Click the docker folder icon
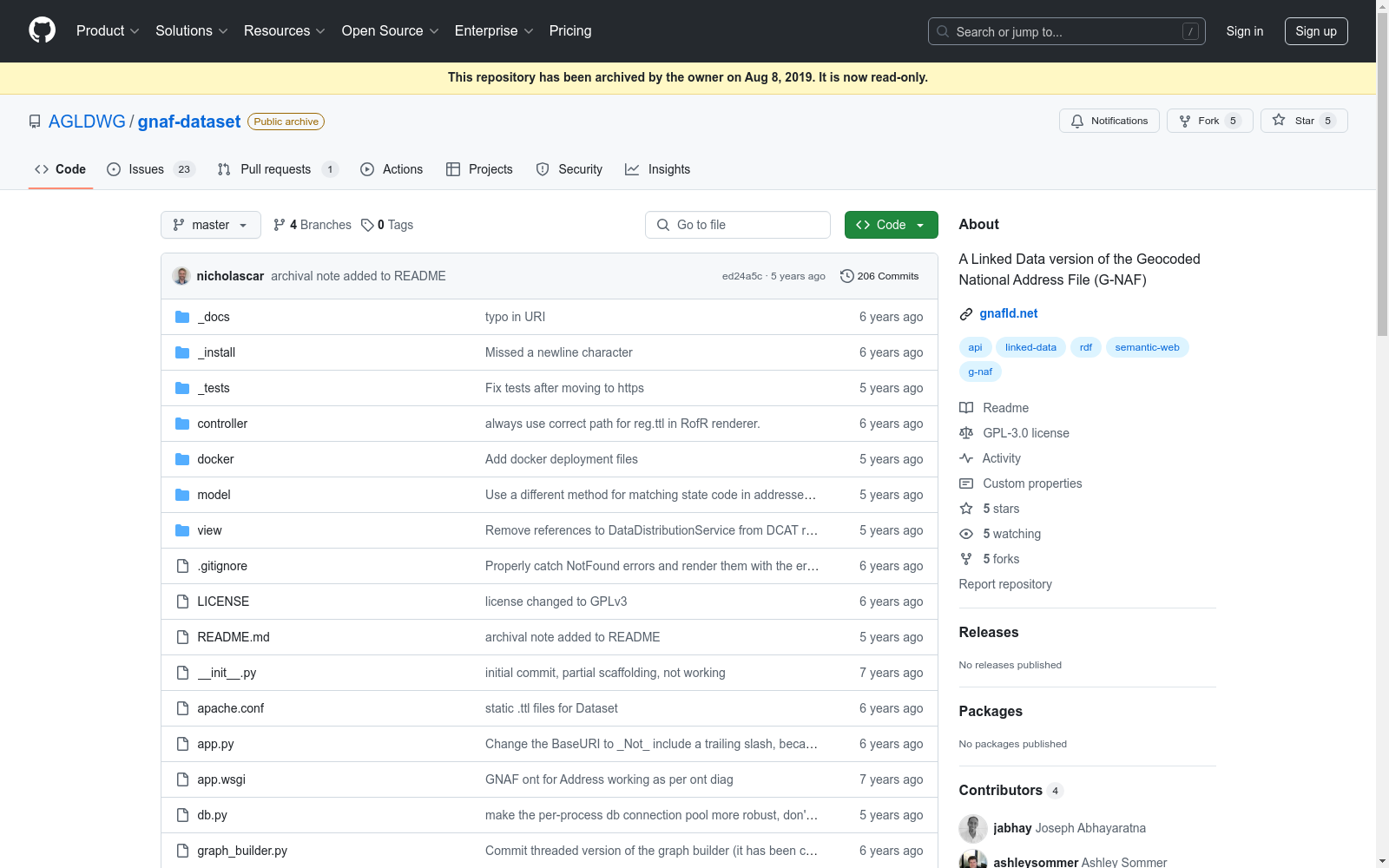1389x868 pixels. pos(182,459)
